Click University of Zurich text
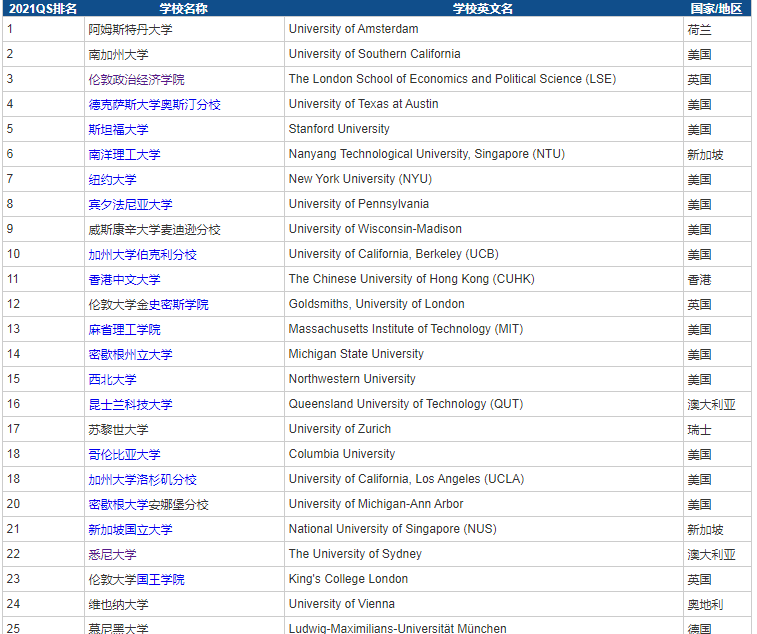 point(340,429)
